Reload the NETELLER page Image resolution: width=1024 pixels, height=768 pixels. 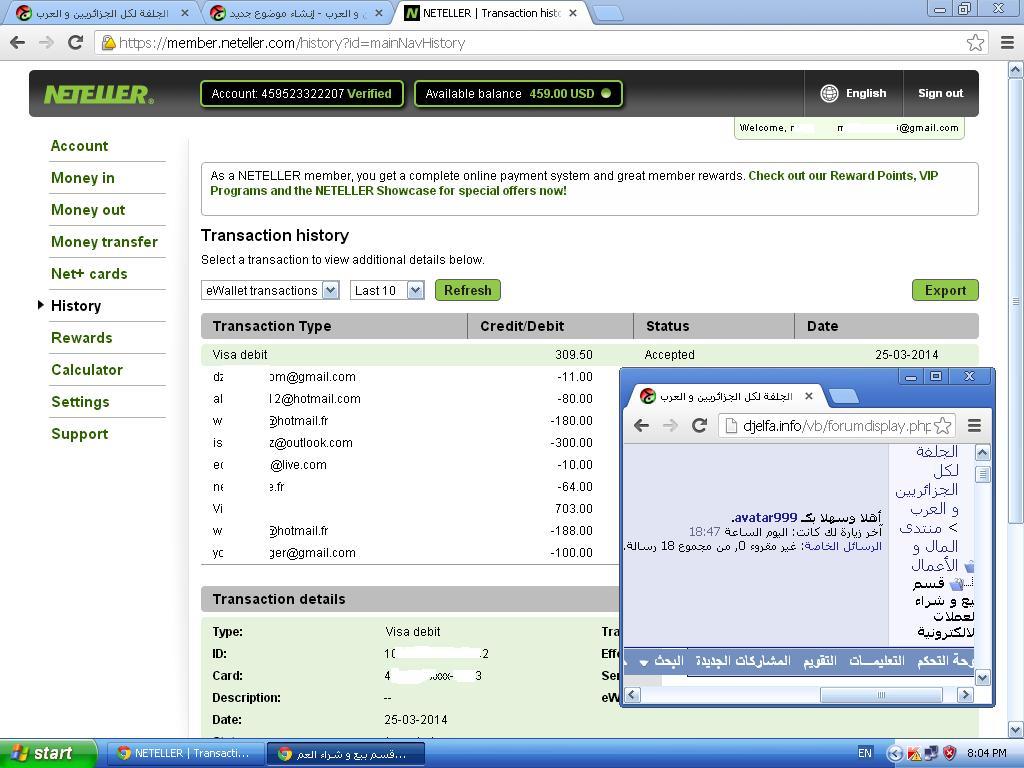pyautogui.click(x=76, y=43)
